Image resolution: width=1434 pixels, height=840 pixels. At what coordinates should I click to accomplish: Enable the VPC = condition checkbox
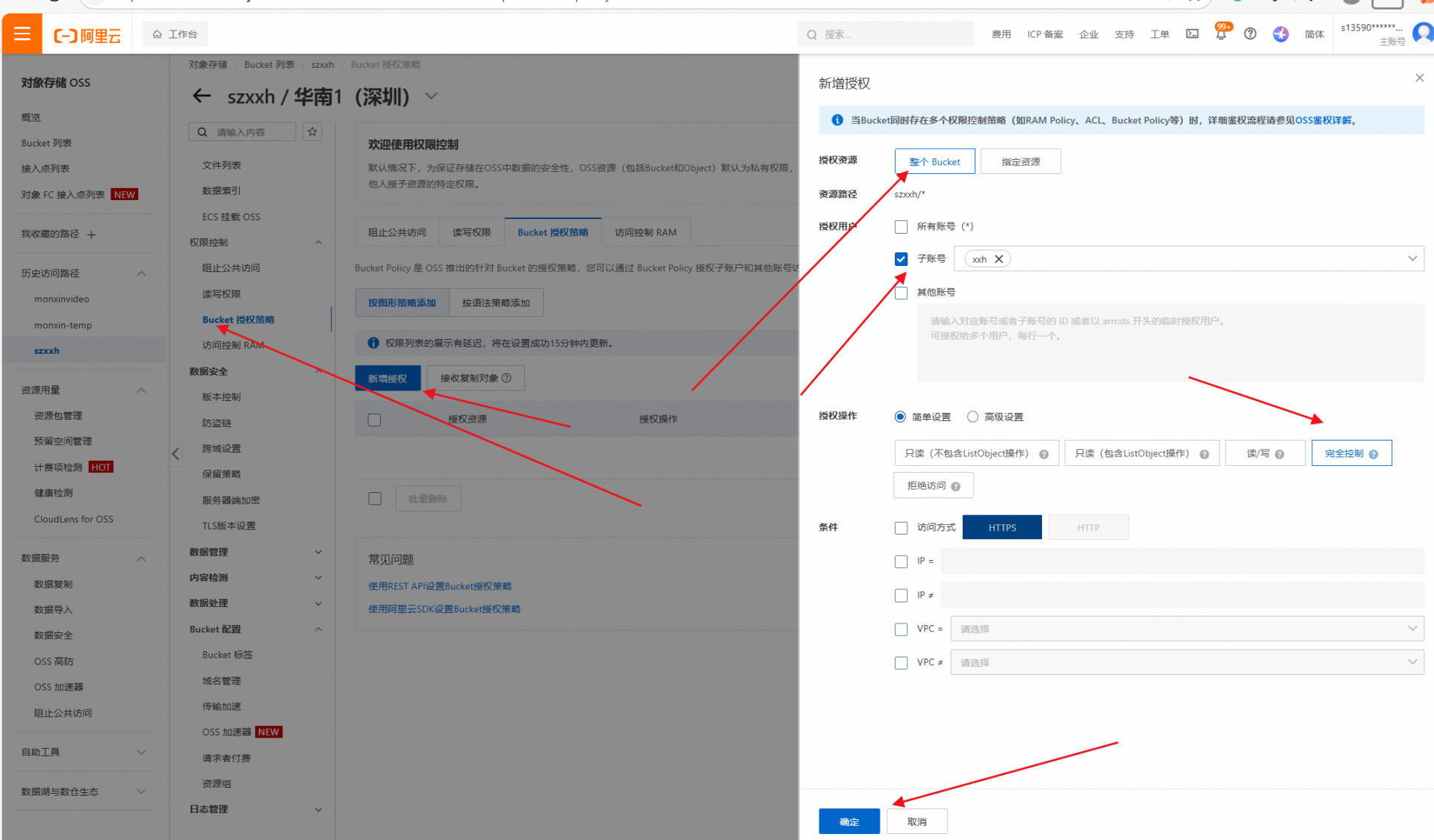click(901, 629)
